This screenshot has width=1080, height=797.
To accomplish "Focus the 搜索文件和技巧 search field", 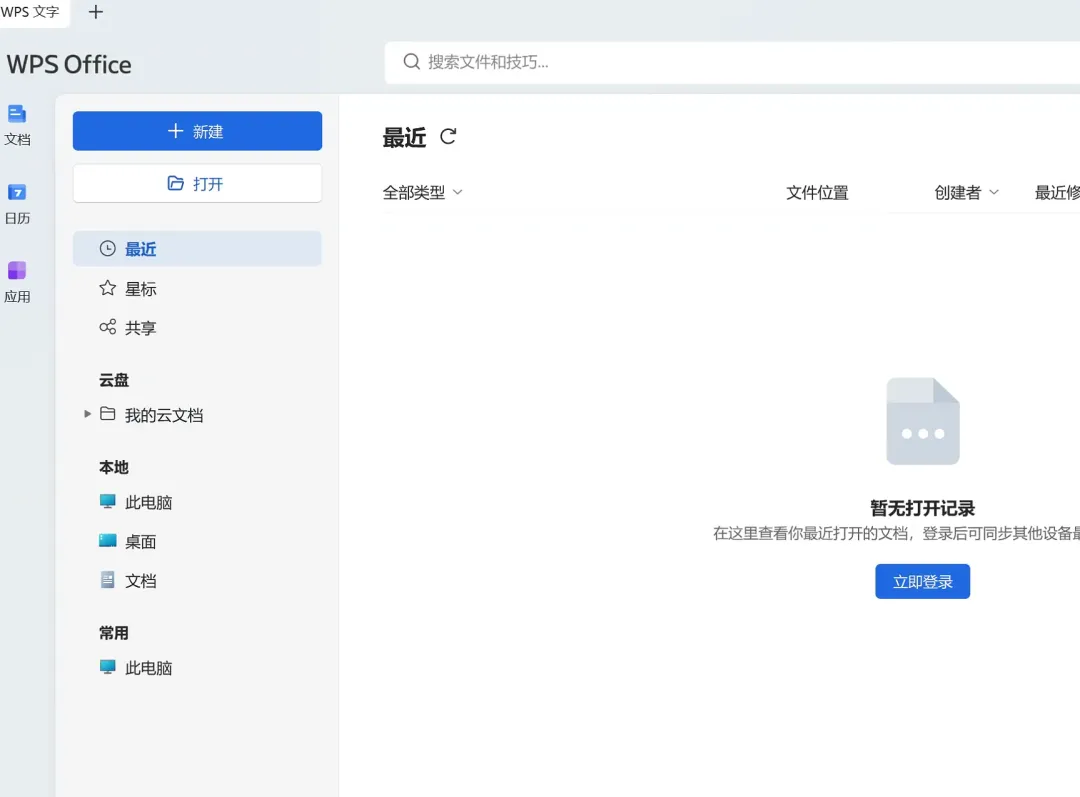I will (731, 62).
